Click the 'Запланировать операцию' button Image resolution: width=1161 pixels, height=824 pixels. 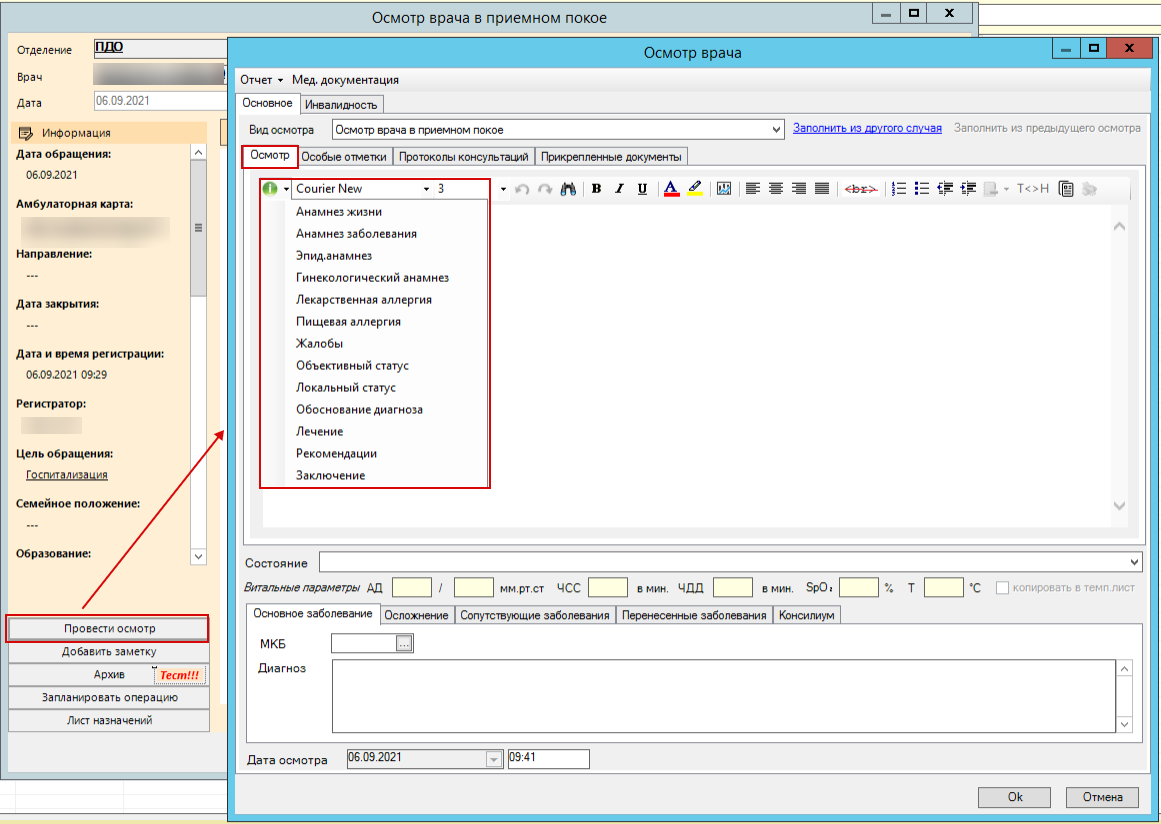(x=109, y=697)
